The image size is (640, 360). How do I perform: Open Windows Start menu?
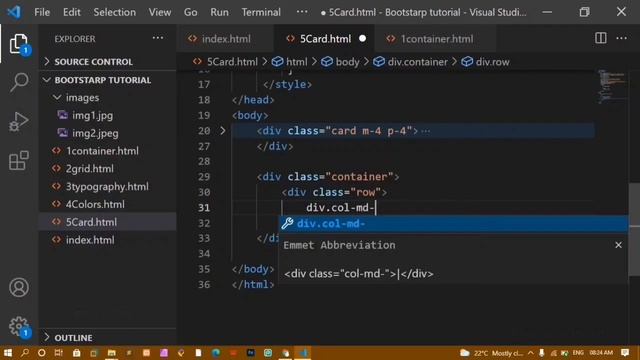pyautogui.click(x=7, y=353)
